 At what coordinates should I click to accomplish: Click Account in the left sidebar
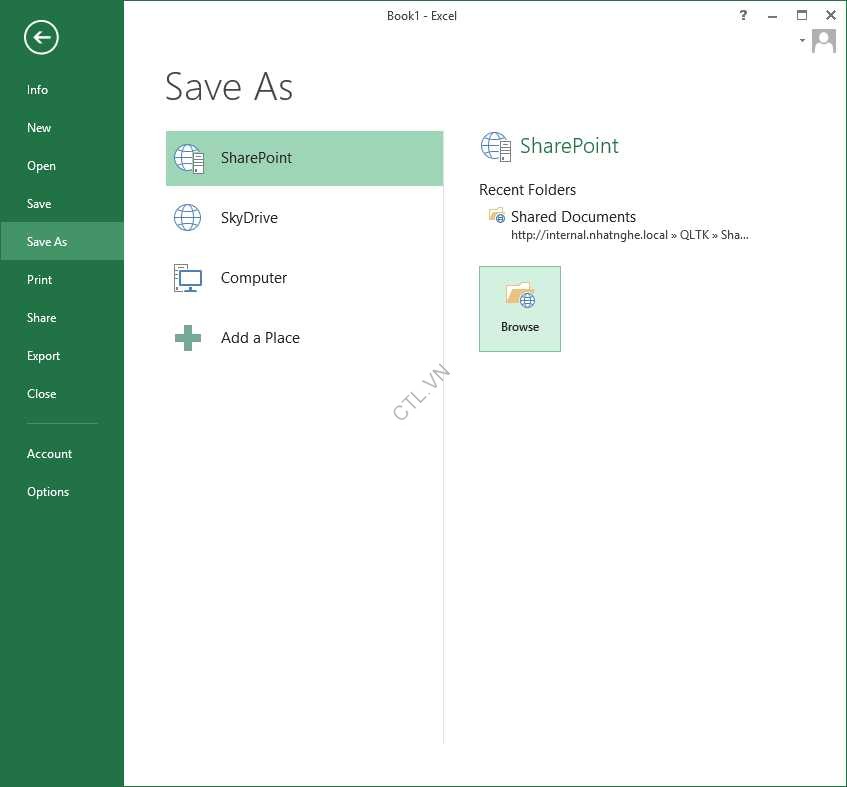coord(50,454)
